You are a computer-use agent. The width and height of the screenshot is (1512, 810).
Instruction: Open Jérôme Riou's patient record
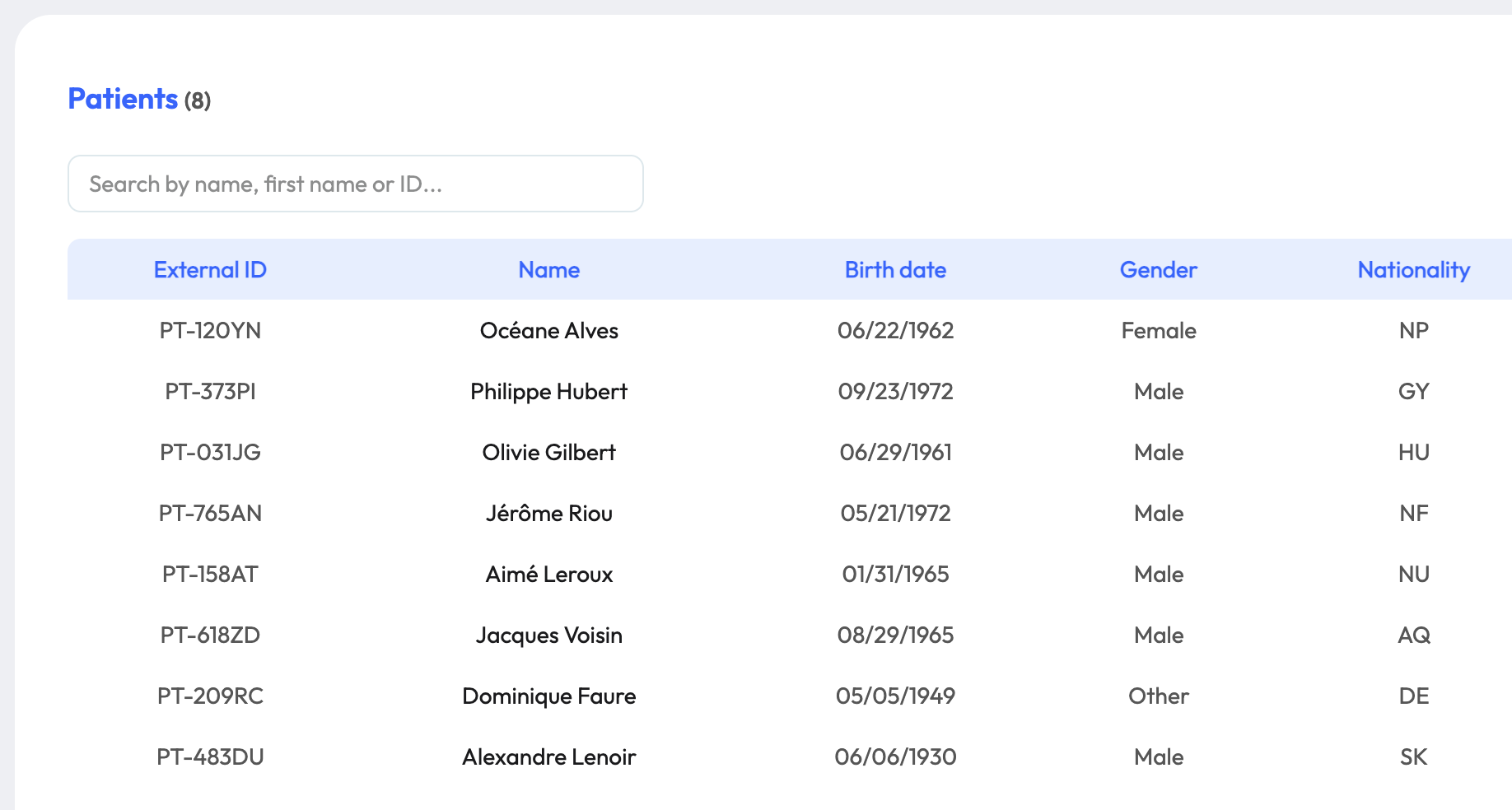tap(548, 514)
